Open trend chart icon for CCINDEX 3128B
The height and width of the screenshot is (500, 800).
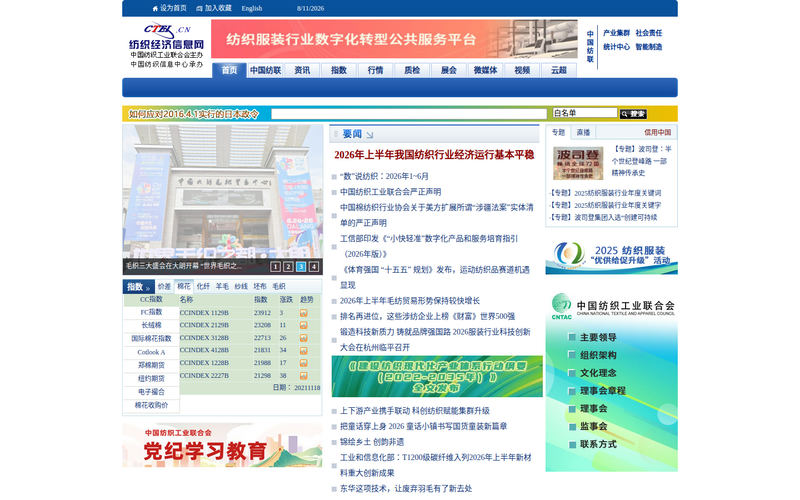[x=304, y=338]
